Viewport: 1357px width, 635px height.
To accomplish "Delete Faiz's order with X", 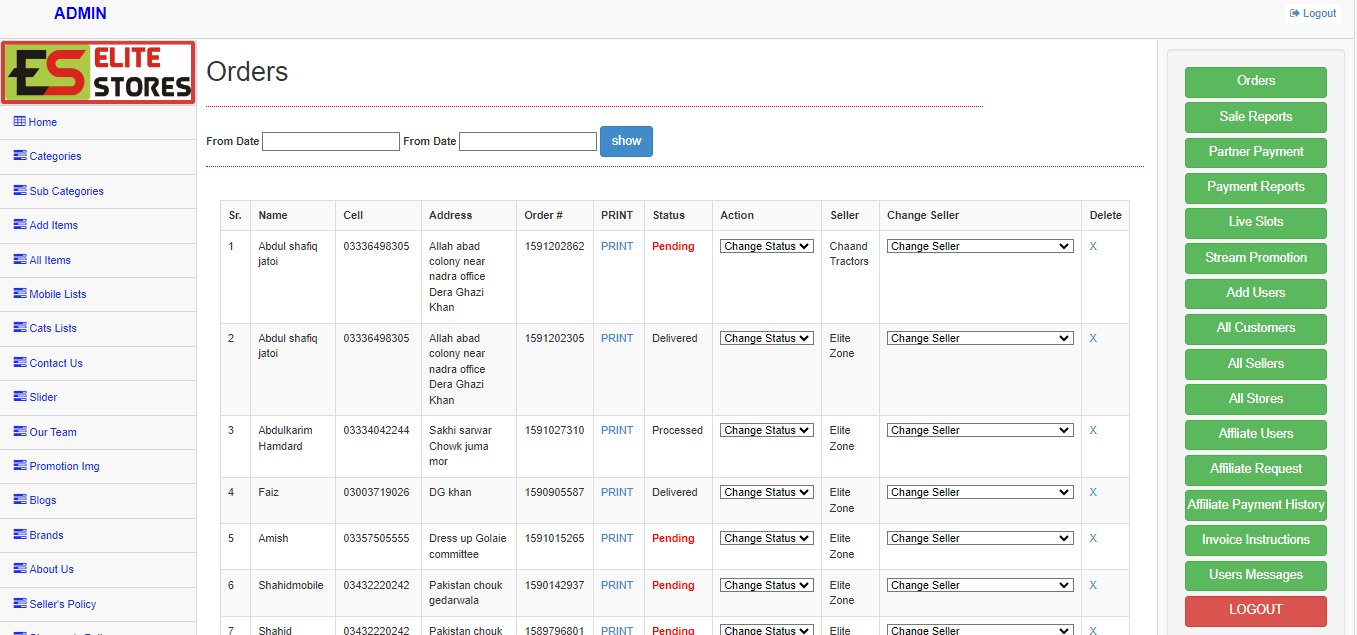I will (x=1093, y=492).
